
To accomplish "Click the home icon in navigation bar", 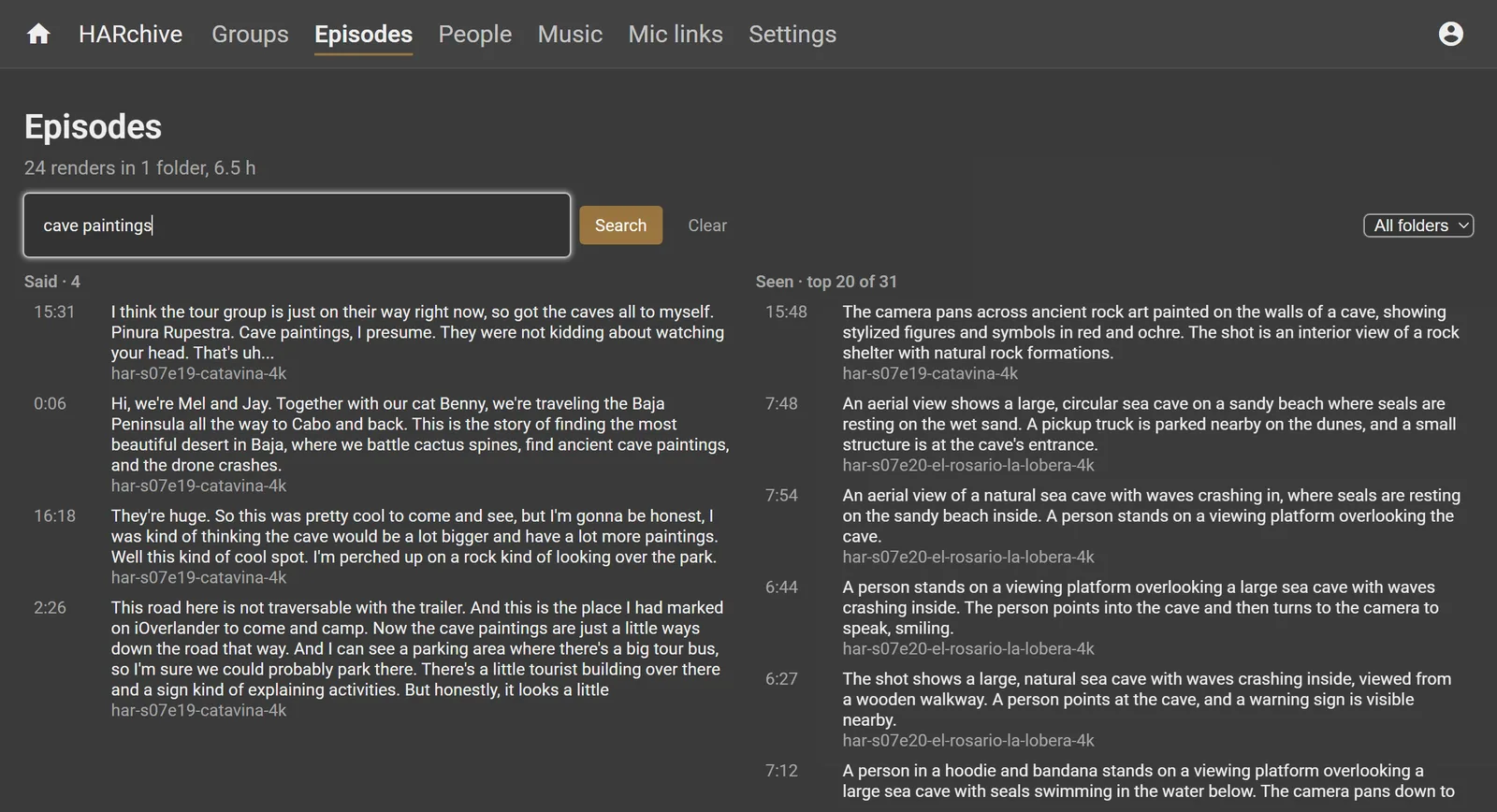I will point(38,34).
